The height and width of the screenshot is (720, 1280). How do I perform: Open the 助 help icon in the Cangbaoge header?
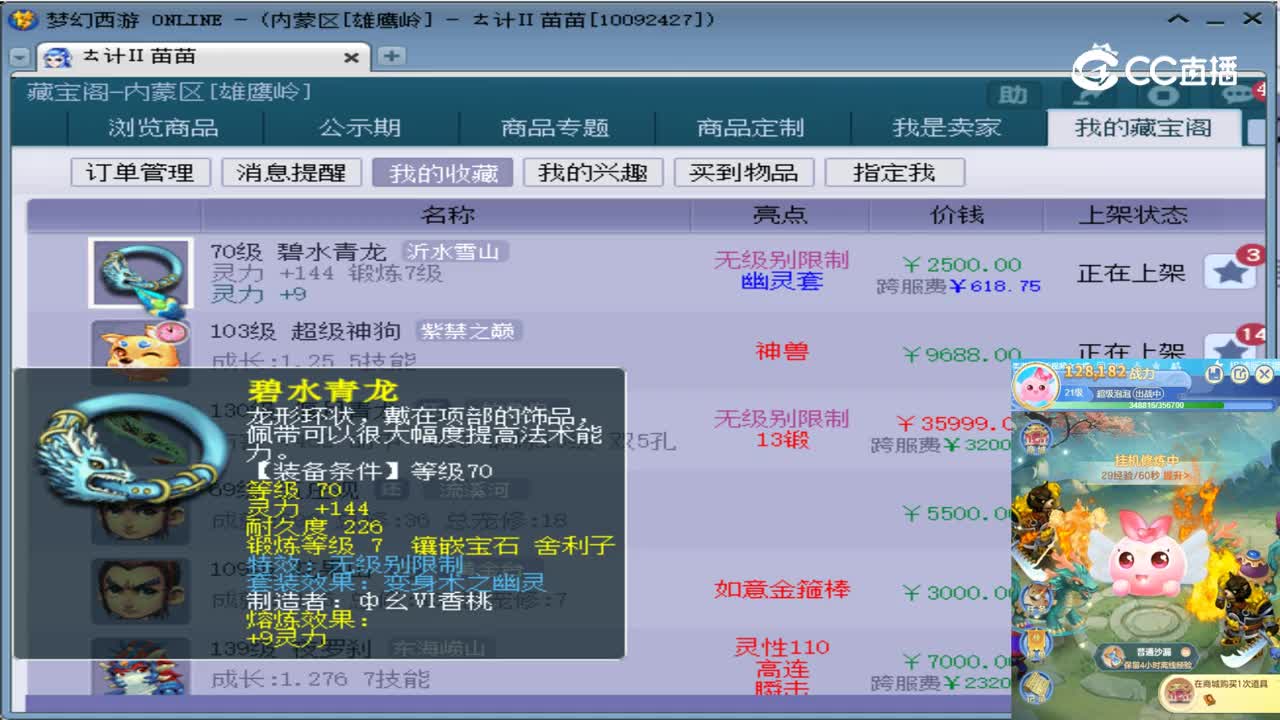pos(1011,94)
